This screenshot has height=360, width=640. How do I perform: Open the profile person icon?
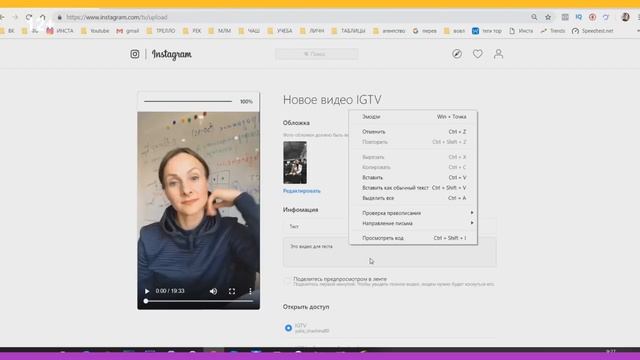(498, 54)
